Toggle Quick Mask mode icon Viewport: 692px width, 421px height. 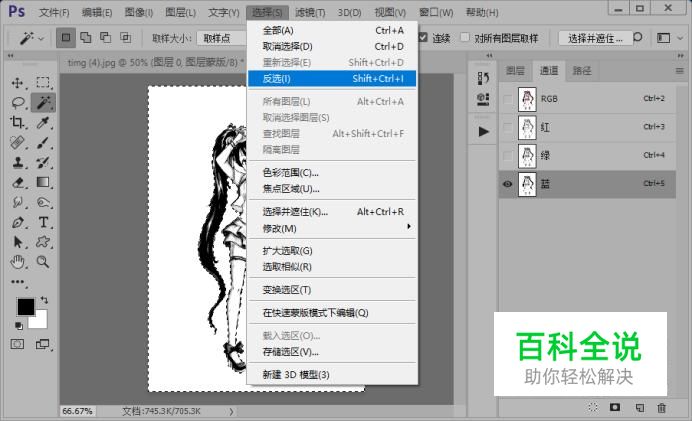pos(18,344)
